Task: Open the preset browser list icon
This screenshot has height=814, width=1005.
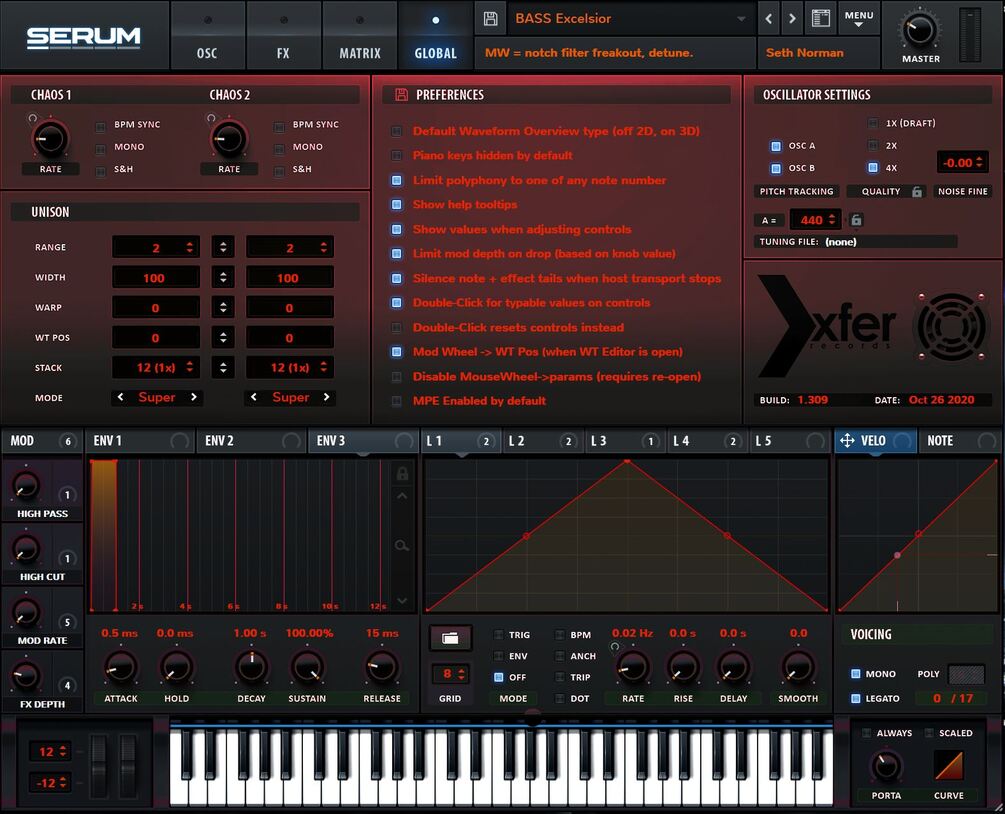Action: (x=820, y=19)
